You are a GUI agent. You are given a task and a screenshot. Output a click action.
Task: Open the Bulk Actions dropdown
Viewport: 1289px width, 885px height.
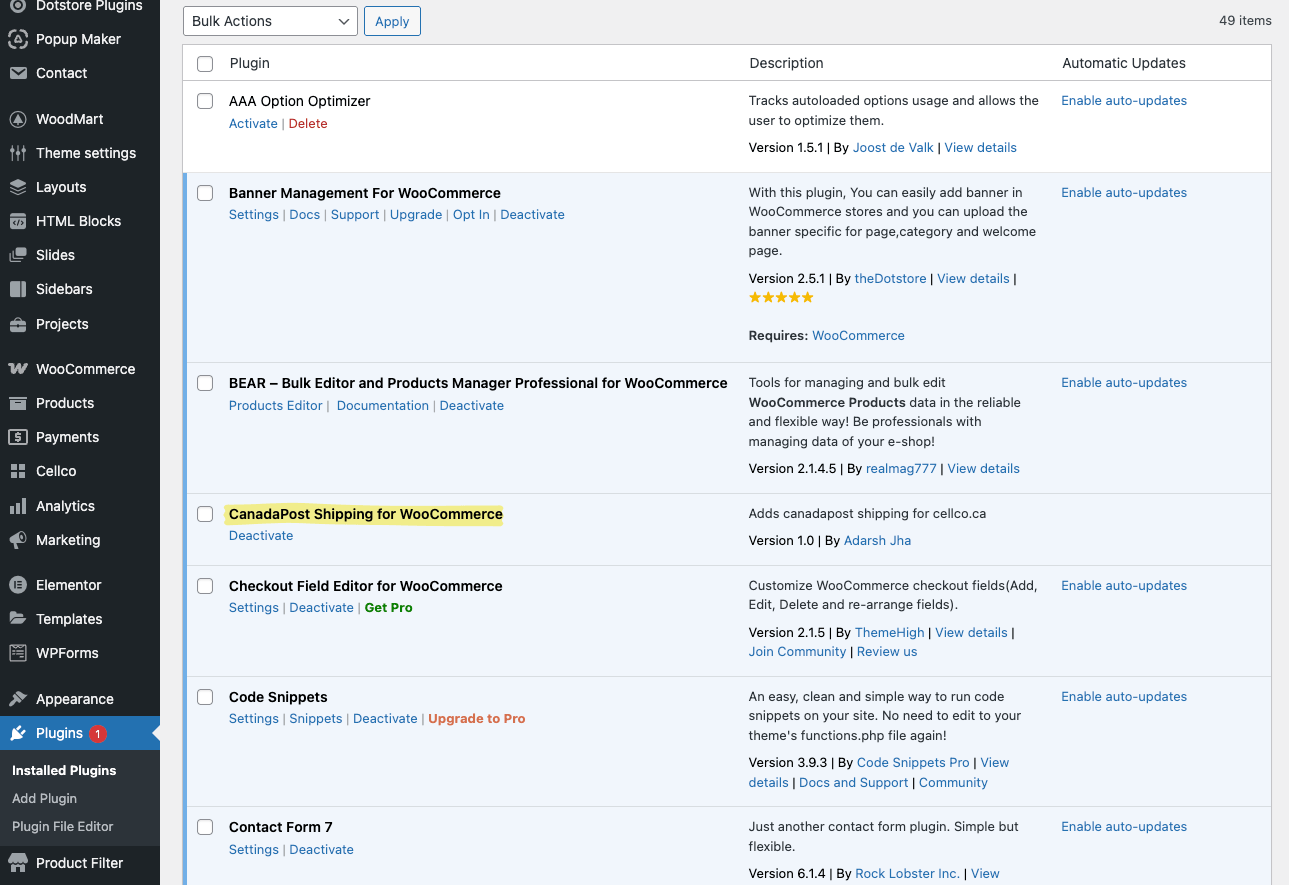pyautogui.click(x=270, y=21)
